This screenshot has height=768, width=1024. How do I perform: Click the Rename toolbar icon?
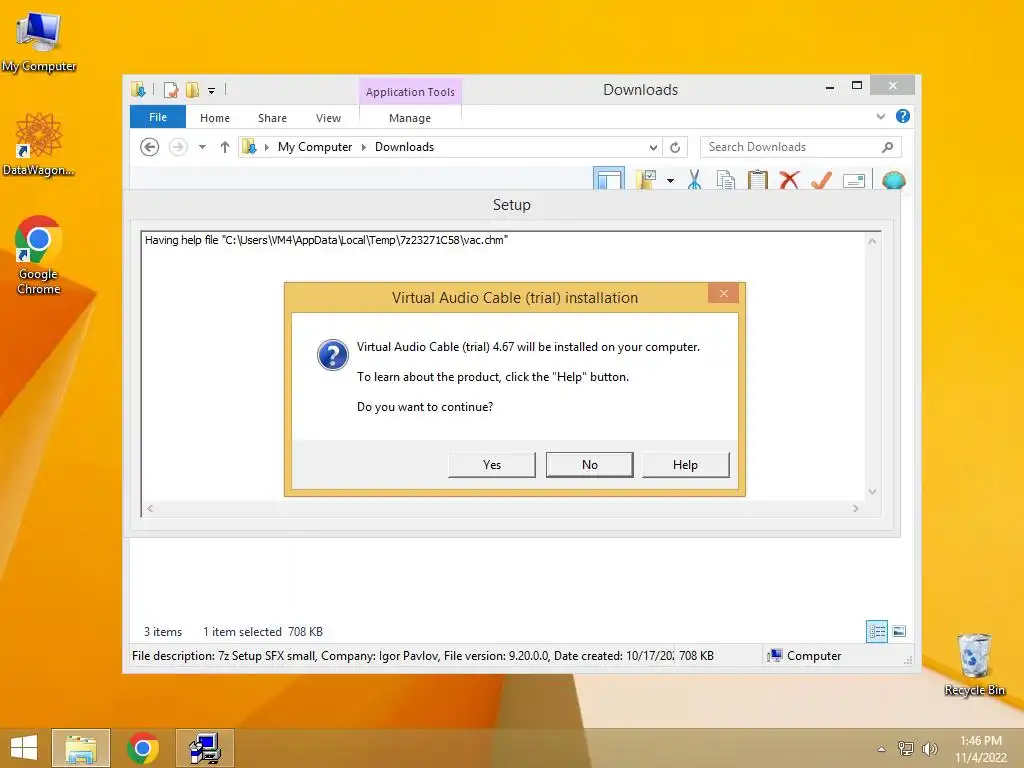click(854, 180)
